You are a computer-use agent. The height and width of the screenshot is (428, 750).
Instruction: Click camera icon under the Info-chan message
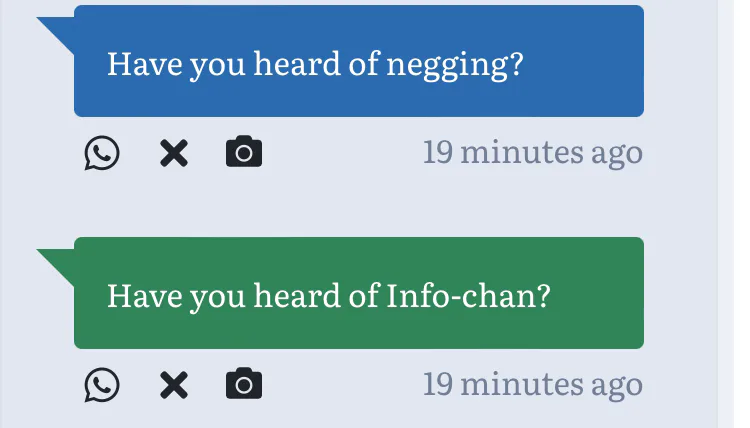click(244, 384)
